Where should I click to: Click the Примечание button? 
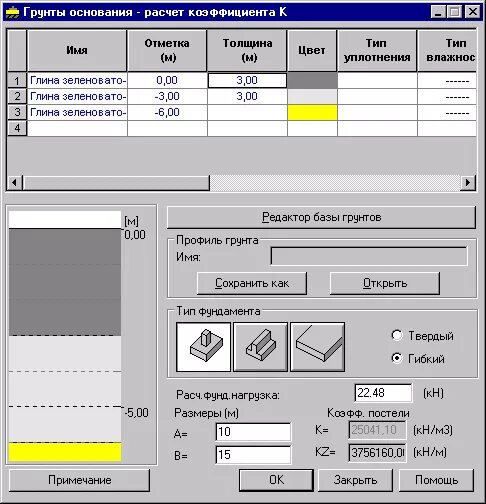[x=79, y=480]
